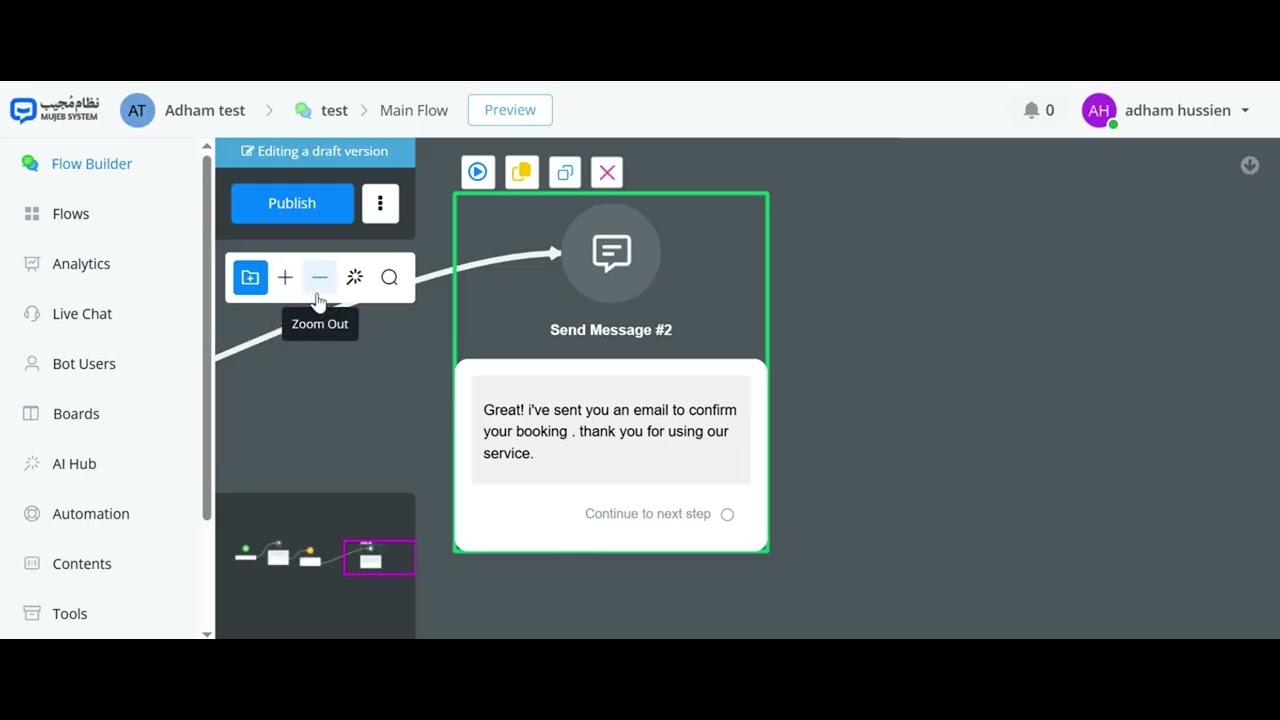Open the notifications bell

coord(1031,110)
